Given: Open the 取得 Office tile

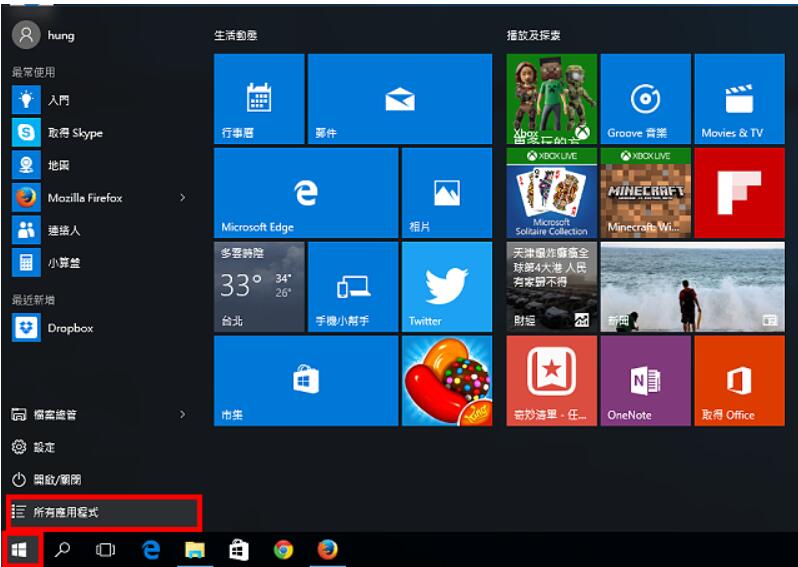Looking at the screenshot, I should 739,381.
